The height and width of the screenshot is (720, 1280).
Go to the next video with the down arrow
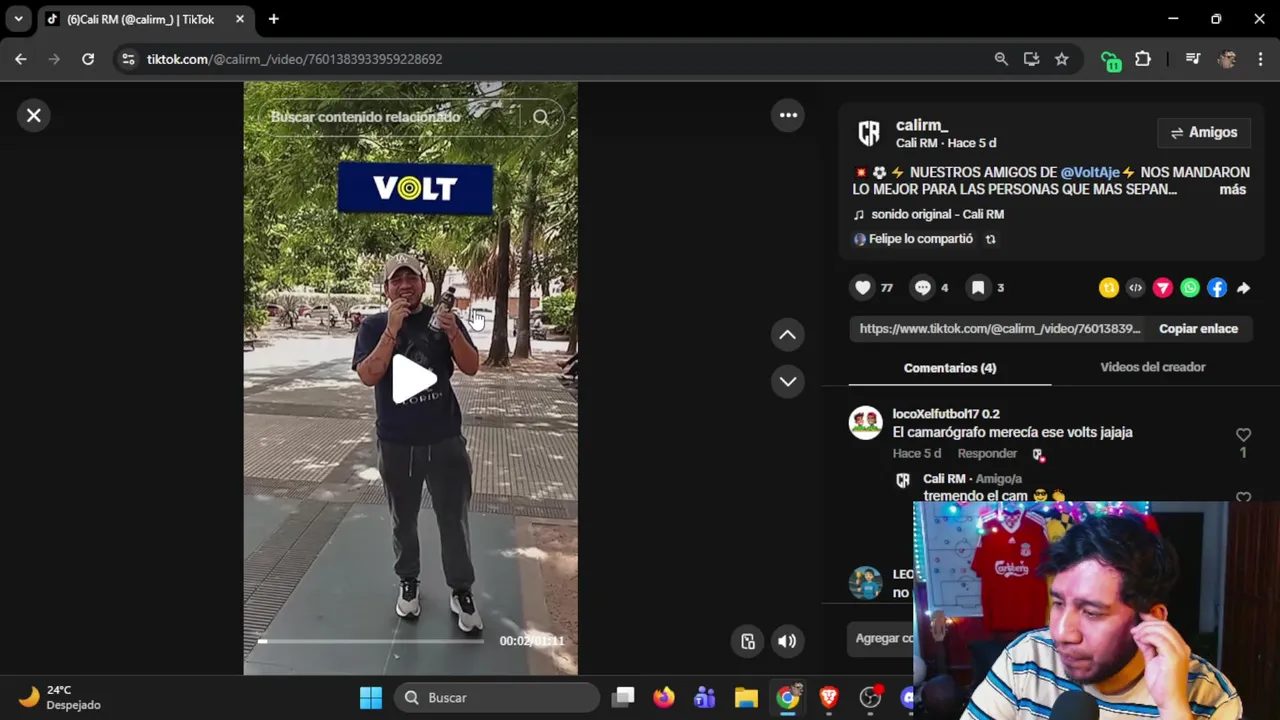click(x=788, y=381)
